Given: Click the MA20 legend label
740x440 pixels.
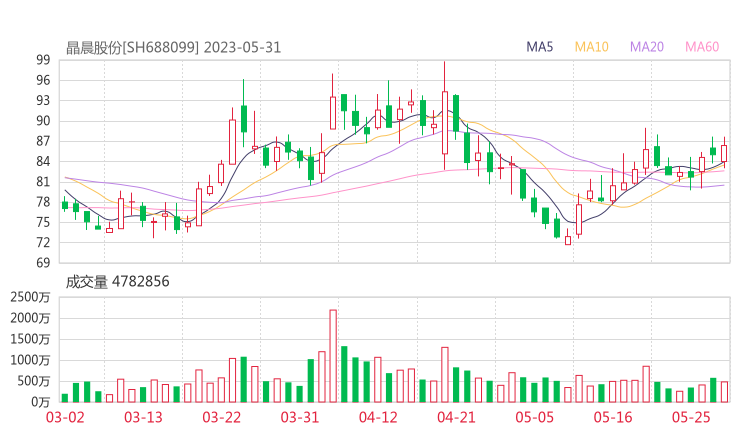Looking at the screenshot, I should pos(647,47).
